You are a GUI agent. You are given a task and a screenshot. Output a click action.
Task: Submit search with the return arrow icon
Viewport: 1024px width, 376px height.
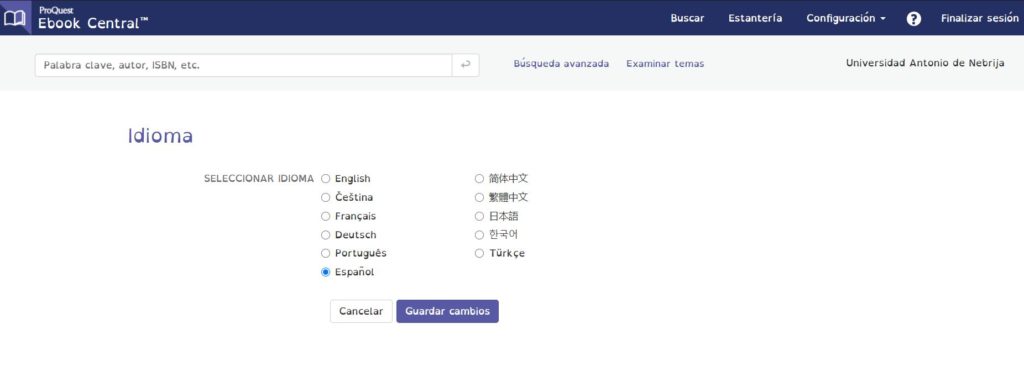pyautogui.click(x=465, y=65)
